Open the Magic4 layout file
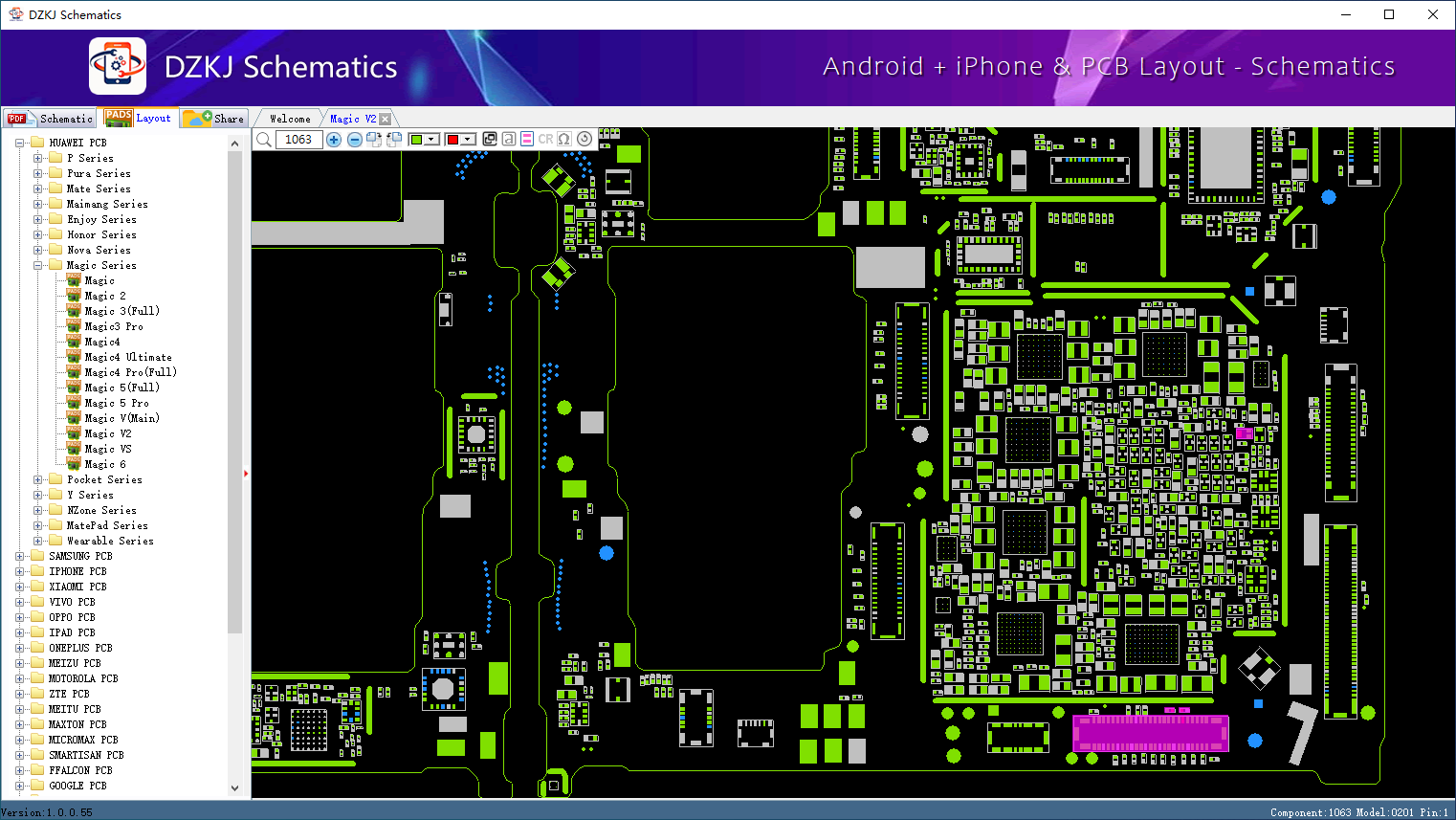 (x=102, y=342)
